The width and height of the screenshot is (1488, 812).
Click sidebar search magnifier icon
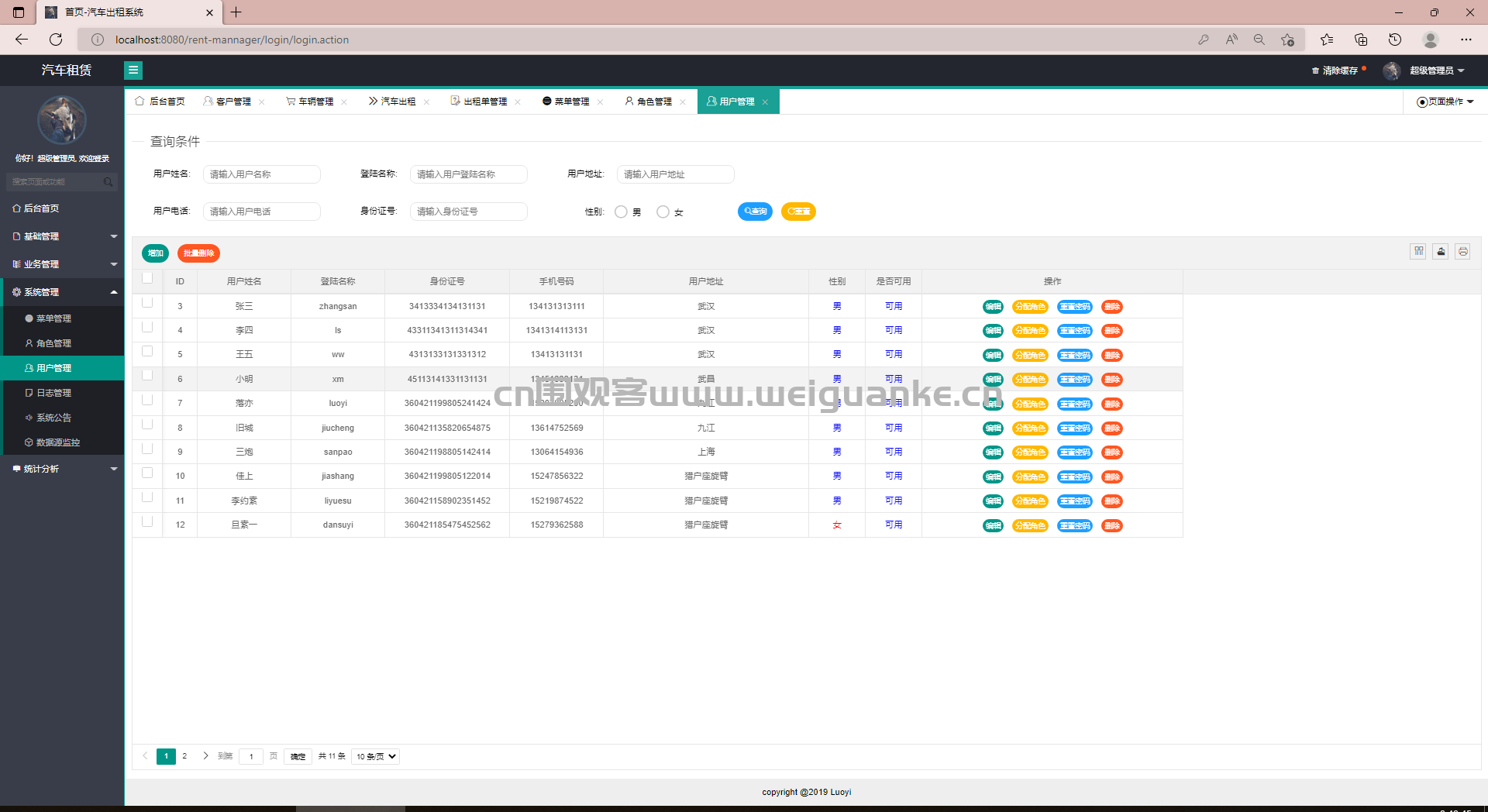[108, 182]
